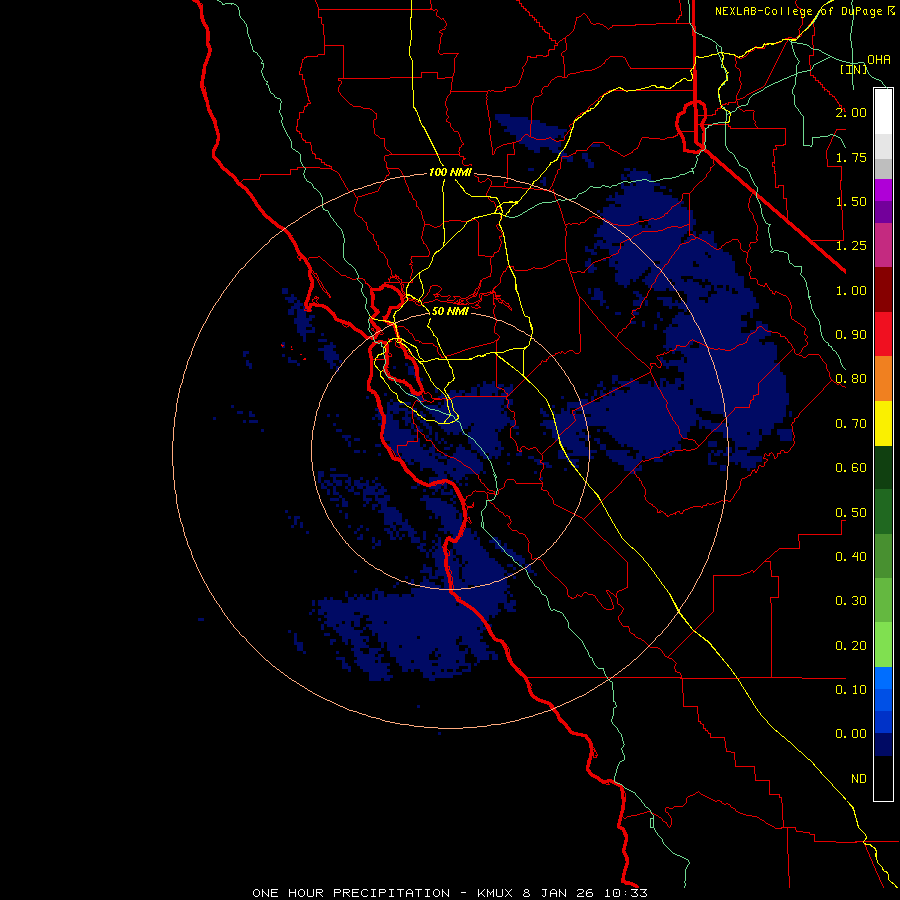Click the '1.25' scale value
This screenshot has height=900, width=900.
[x=851, y=246]
